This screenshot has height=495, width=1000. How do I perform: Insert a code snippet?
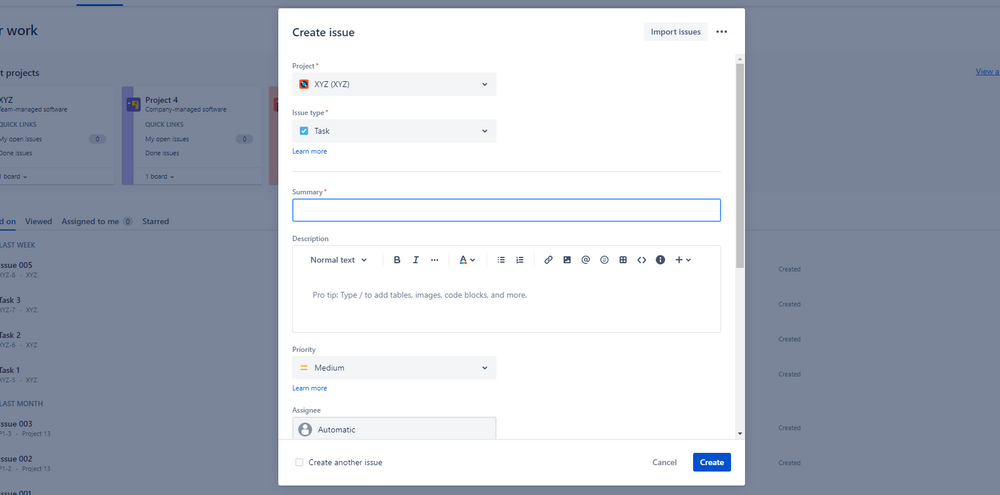coord(642,260)
